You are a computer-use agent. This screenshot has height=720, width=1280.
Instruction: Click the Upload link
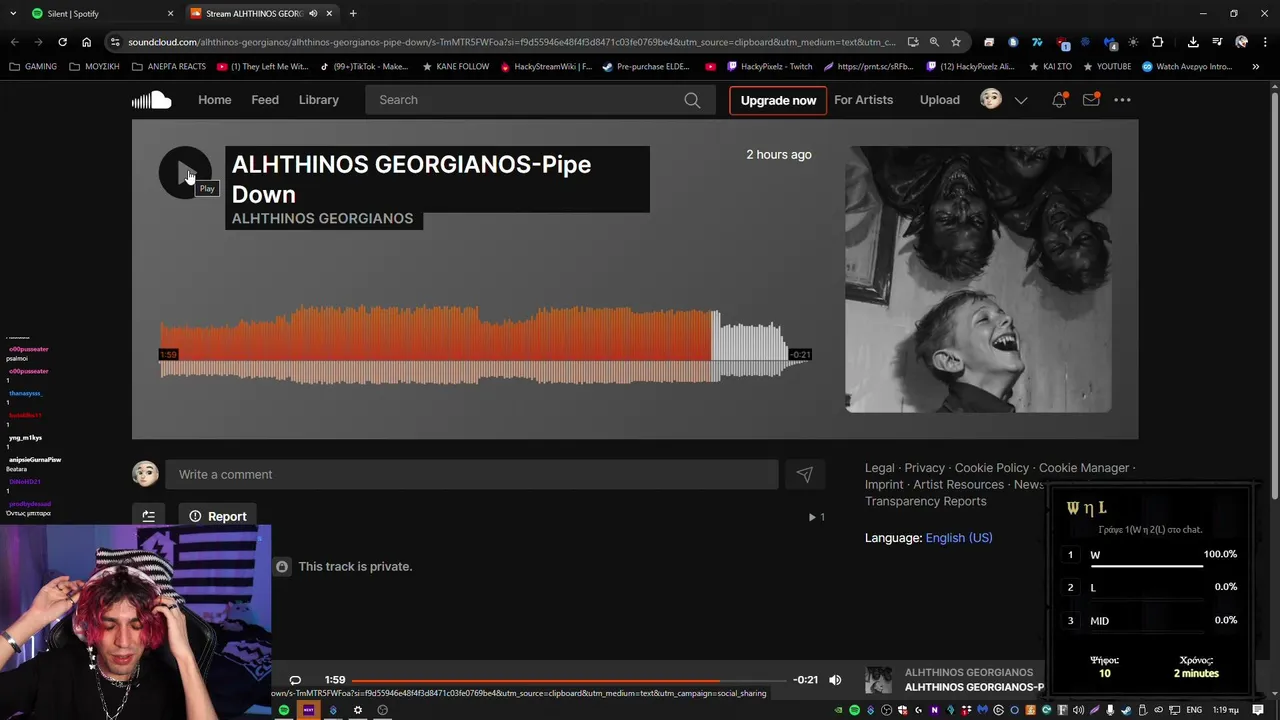[x=940, y=100]
